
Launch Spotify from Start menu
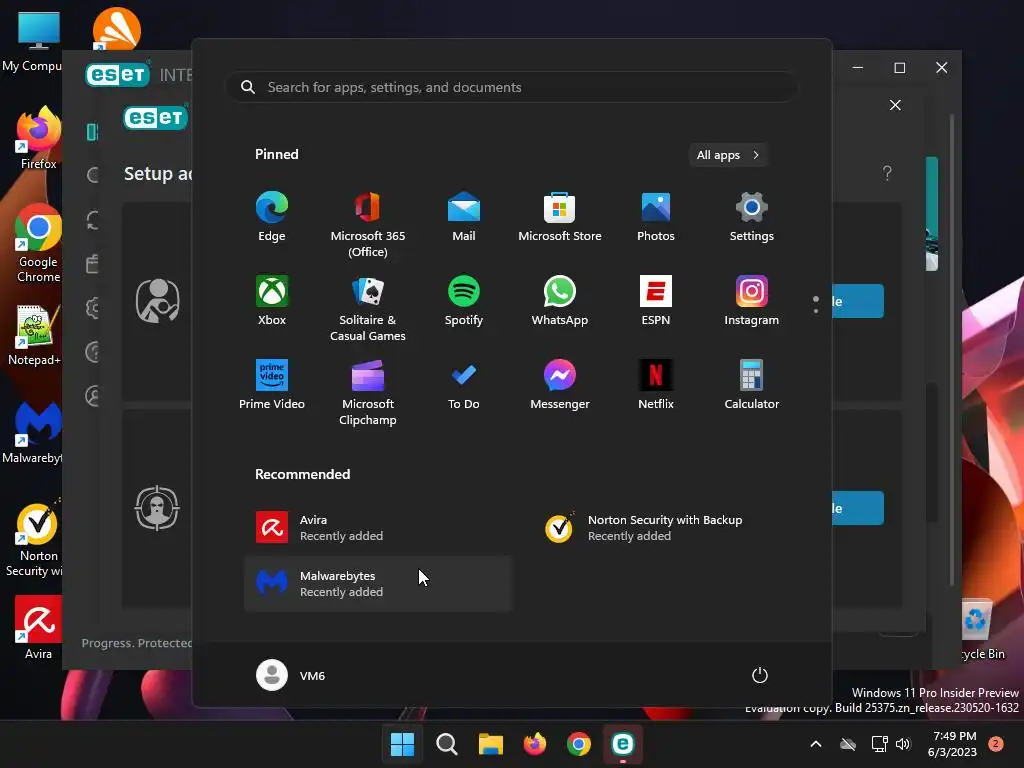tap(464, 300)
